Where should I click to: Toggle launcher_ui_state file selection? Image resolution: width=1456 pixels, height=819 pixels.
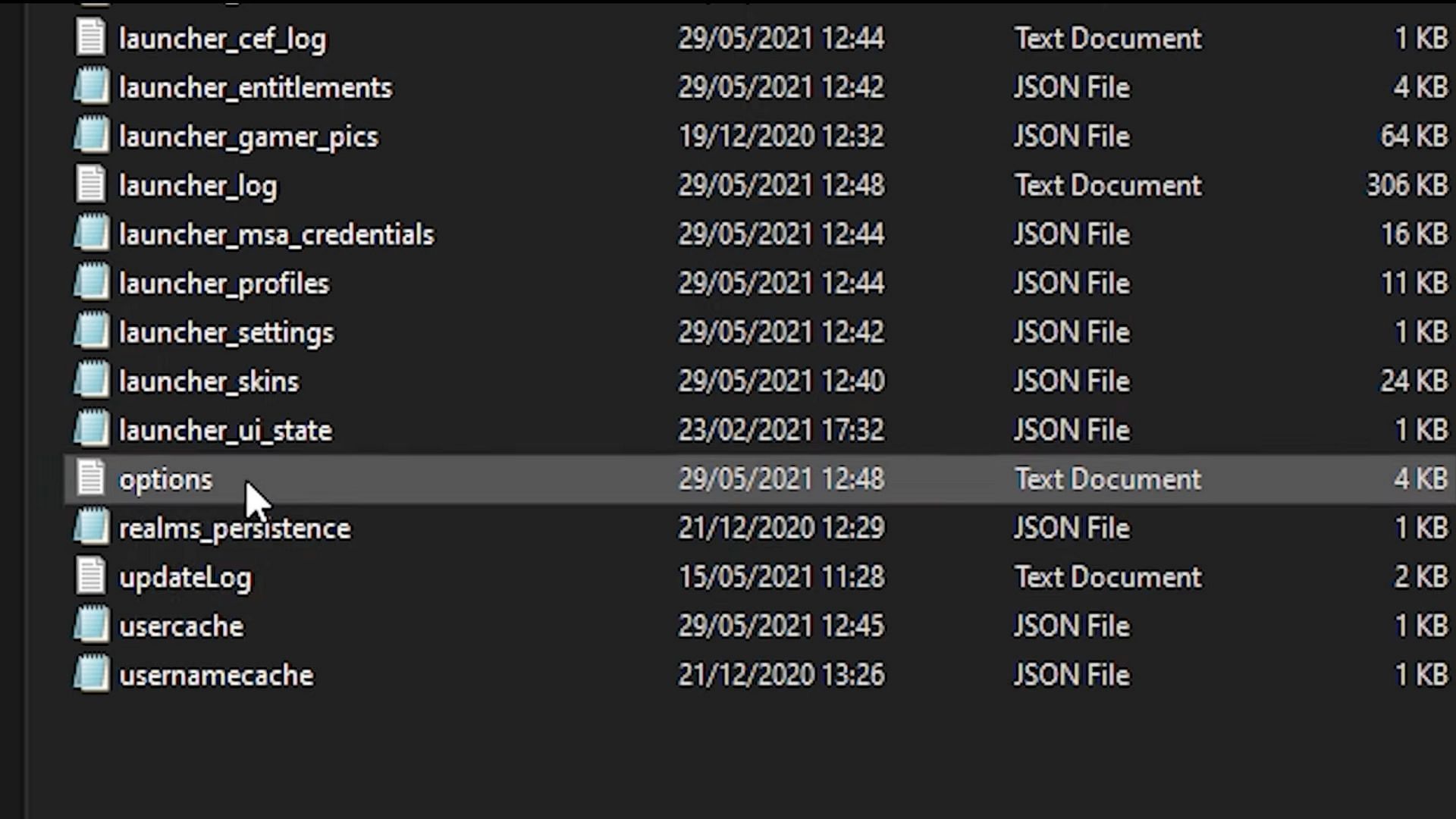click(224, 430)
